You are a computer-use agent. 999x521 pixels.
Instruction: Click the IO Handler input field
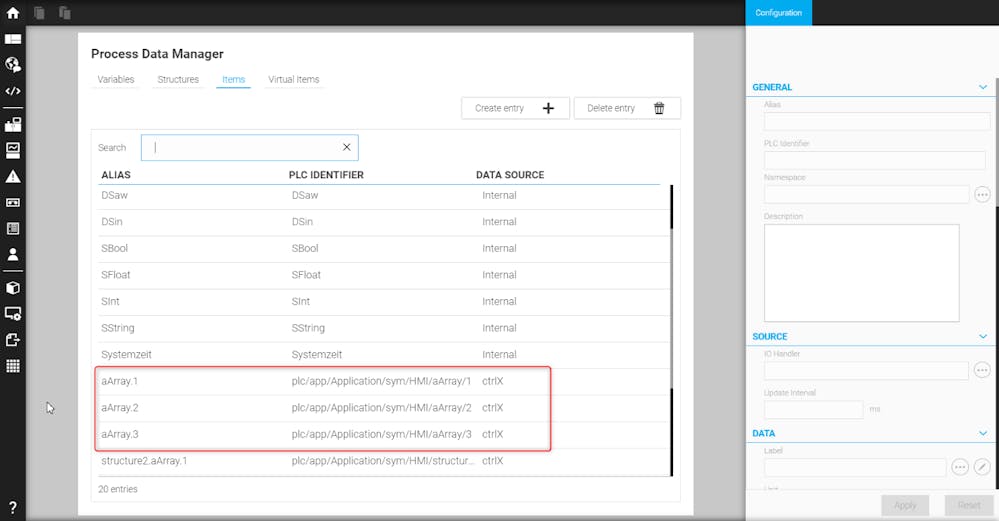[866, 370]
